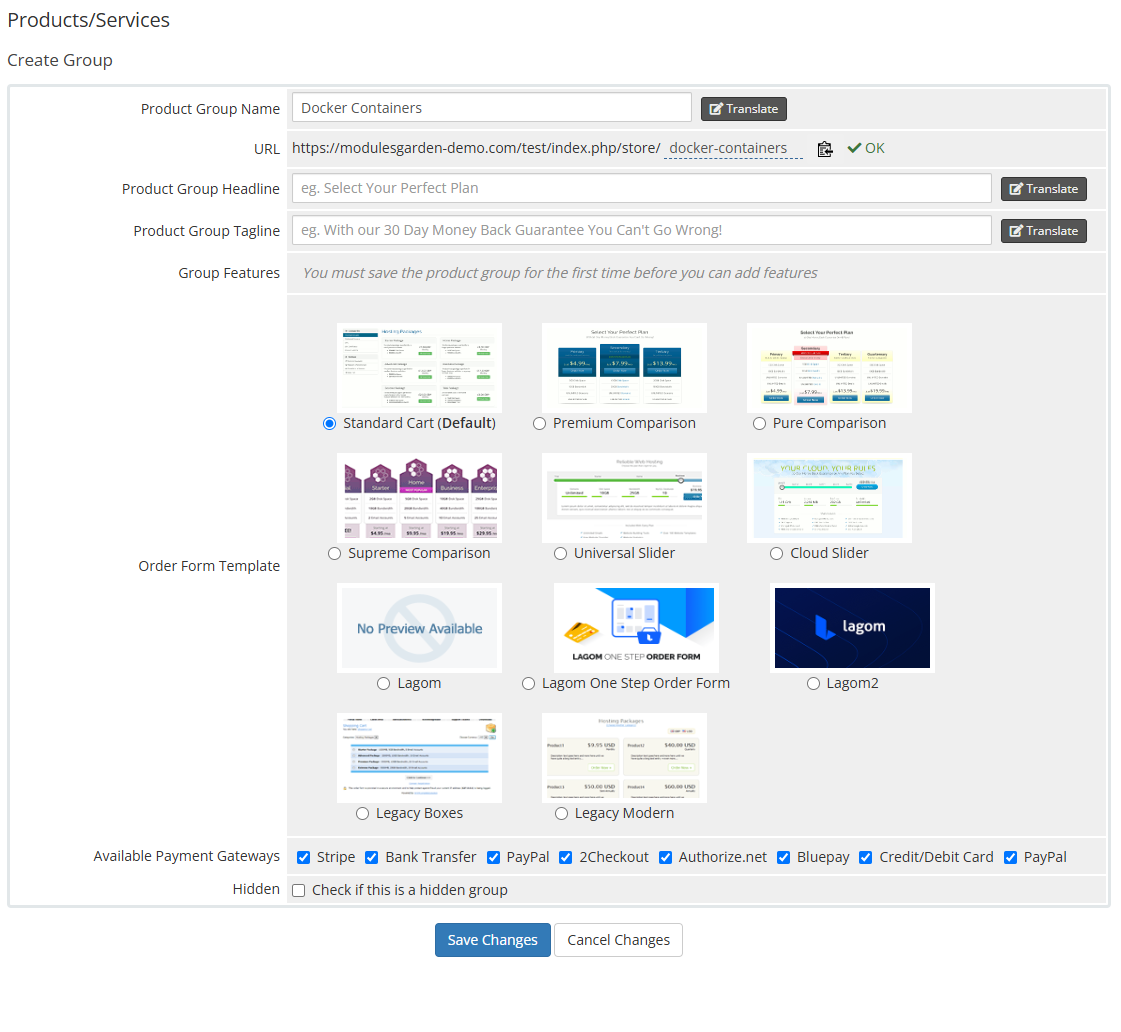Select the Lagom radio button
Image resolution: width=1121 pixels, height=1032 pixels.
coord(384,684)
